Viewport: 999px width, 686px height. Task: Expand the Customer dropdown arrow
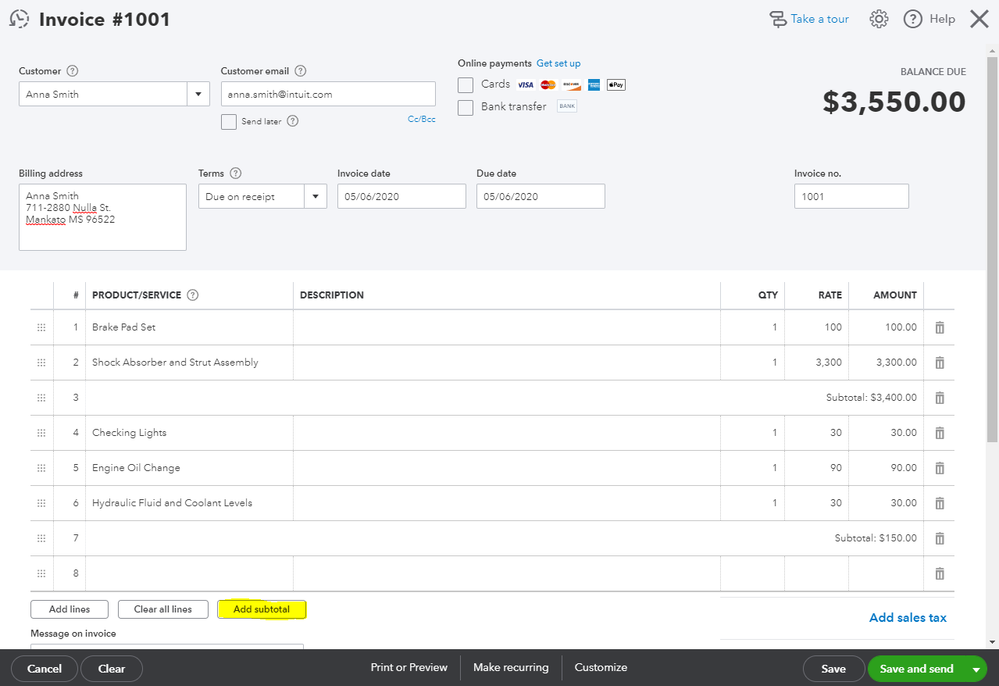tap(198, 94)
